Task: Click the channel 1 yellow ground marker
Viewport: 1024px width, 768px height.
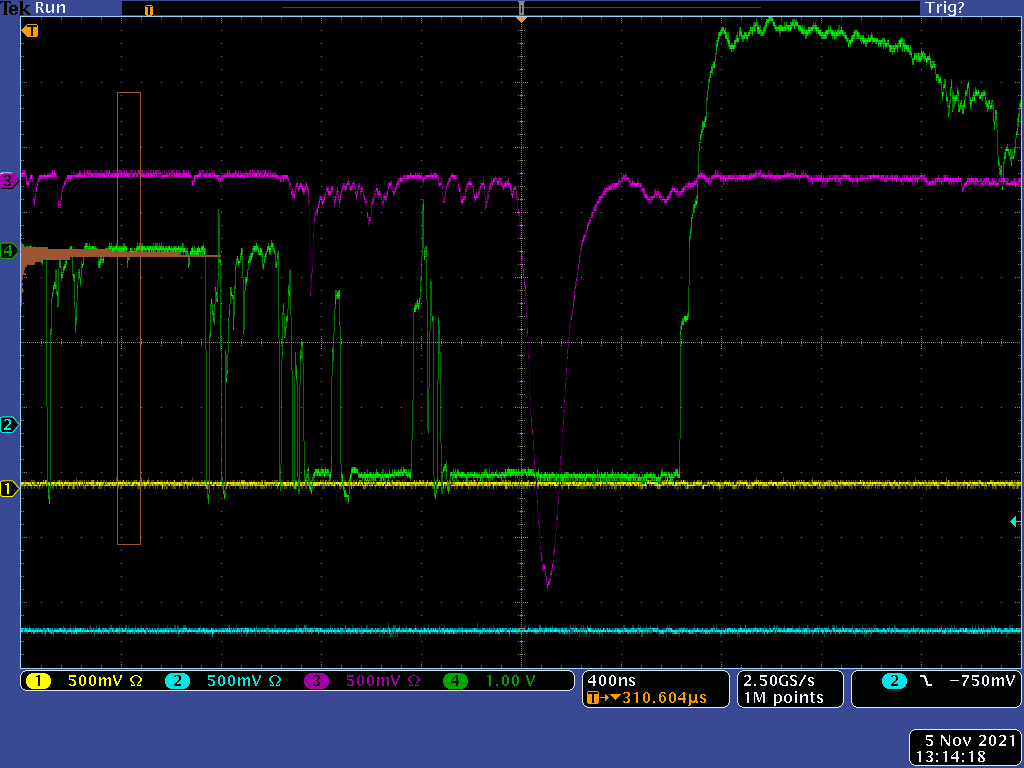Action: 9,489
